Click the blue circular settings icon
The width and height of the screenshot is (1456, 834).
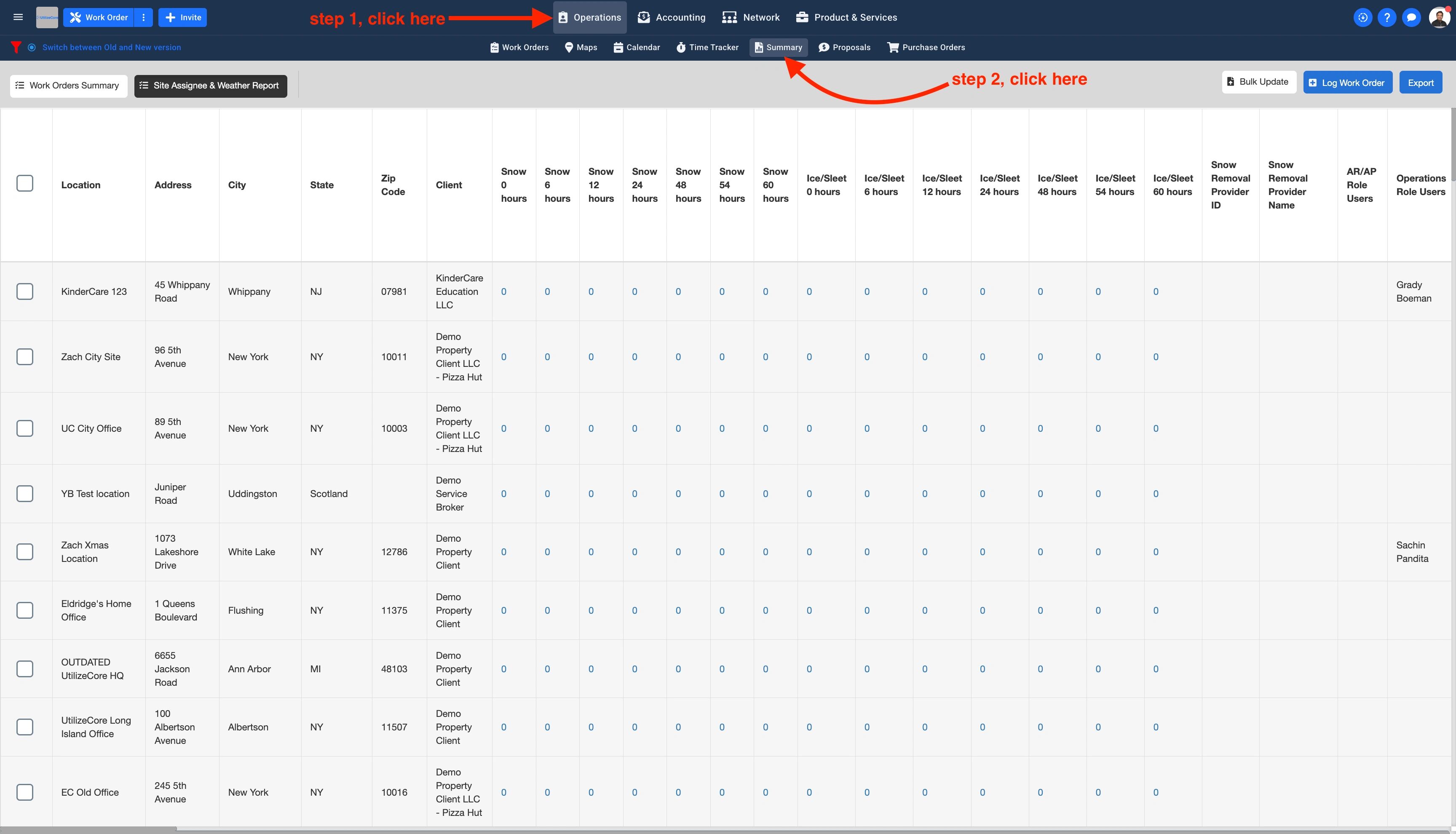[x=1362, y=17]
